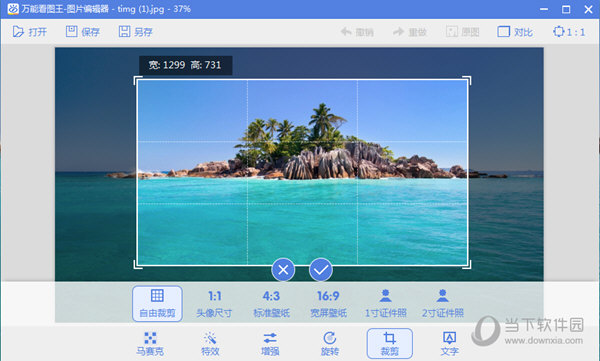Click the app logo in title bar
This screenshot has height=361, width=600.
(13, 9)
